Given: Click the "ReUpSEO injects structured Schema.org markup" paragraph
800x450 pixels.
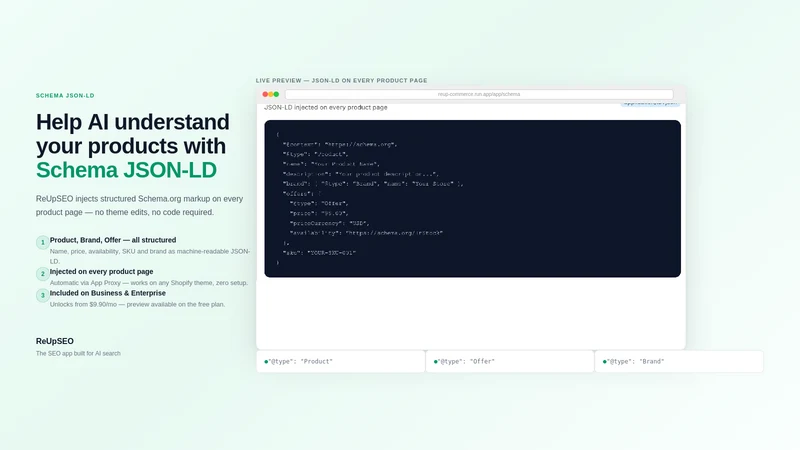Looking at the screenshot, I should click(139, 205).
